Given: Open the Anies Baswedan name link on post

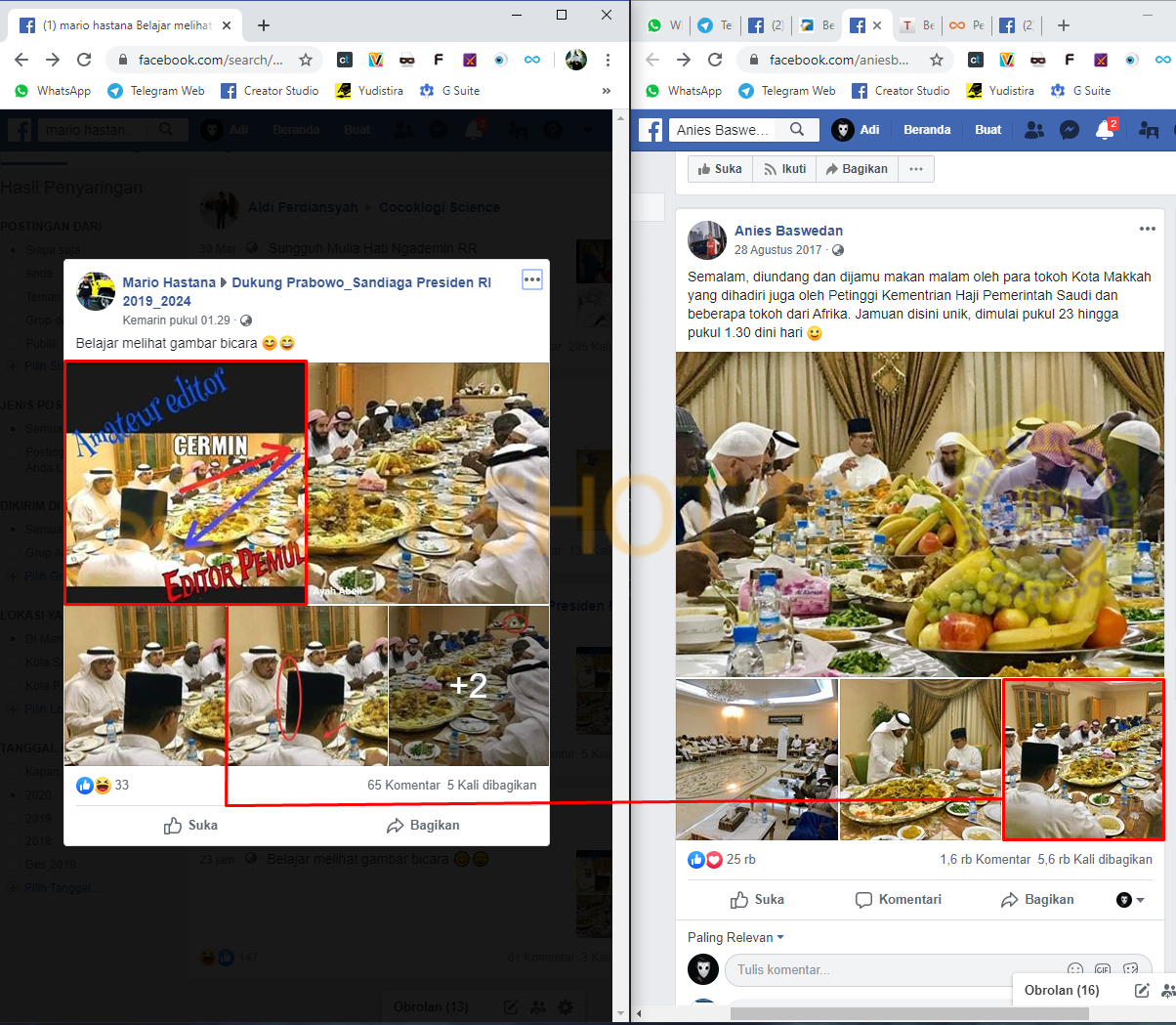Looking at the screenshot, I should [788, 231].
